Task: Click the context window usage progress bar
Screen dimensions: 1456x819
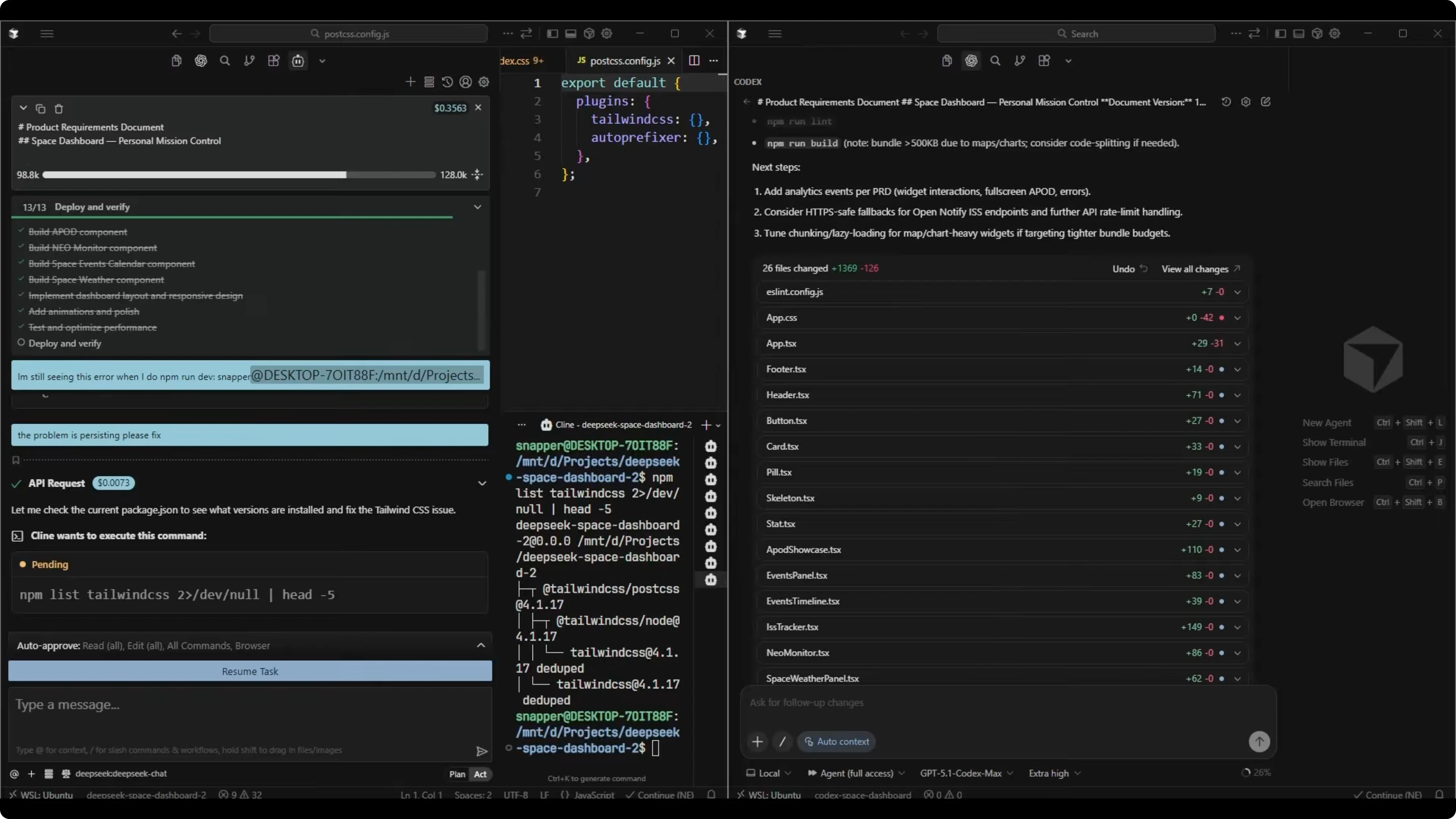Action: point(239,175)
